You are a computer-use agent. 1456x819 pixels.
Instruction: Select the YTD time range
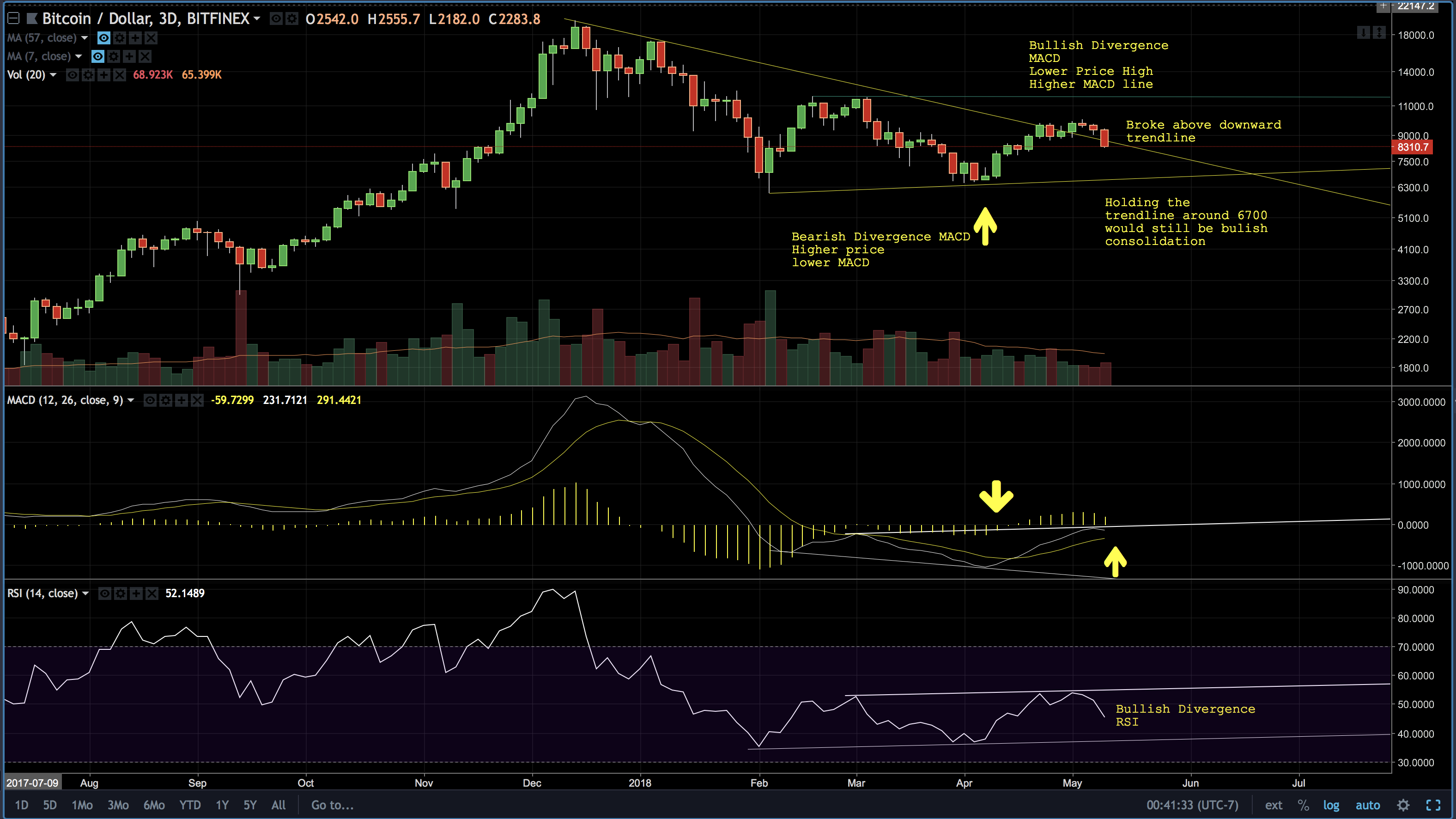(190, 805)
